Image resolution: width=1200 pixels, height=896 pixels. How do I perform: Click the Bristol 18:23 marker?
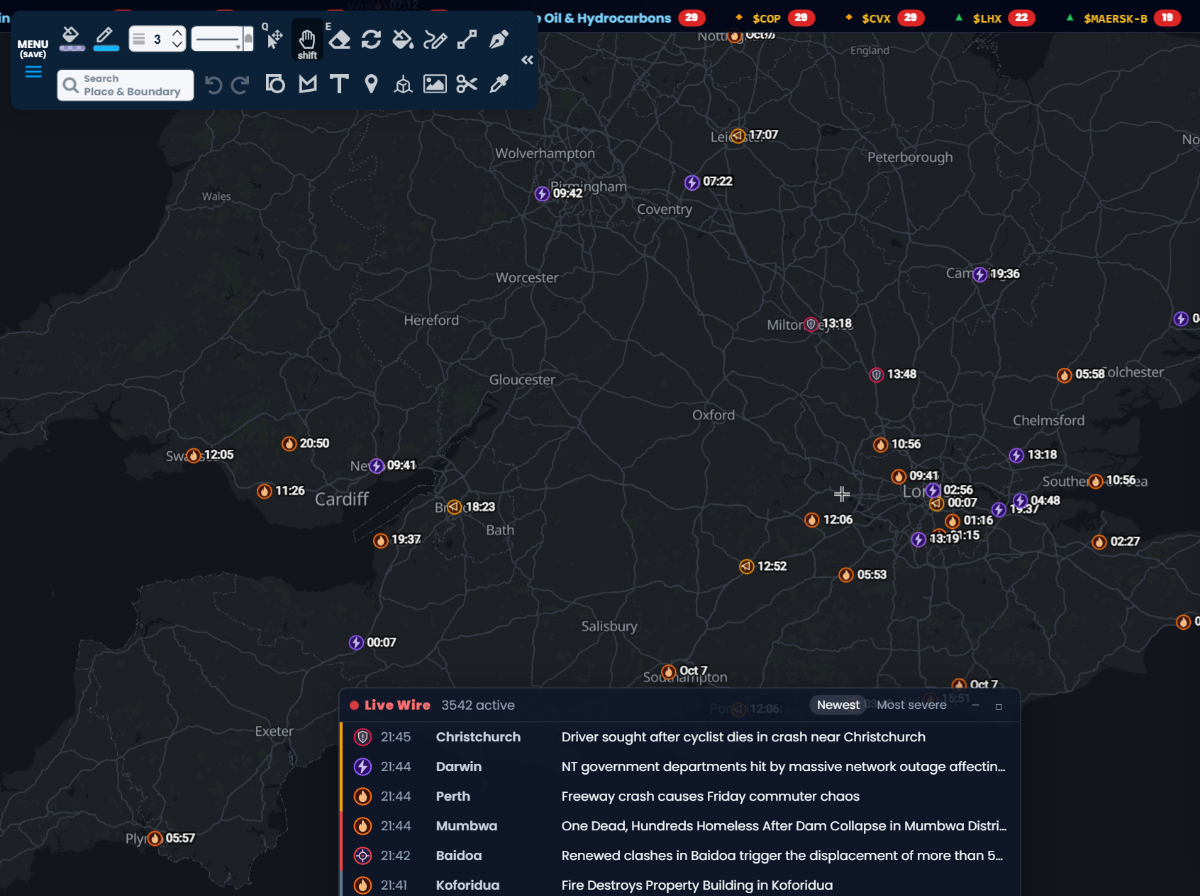(454, 507)
